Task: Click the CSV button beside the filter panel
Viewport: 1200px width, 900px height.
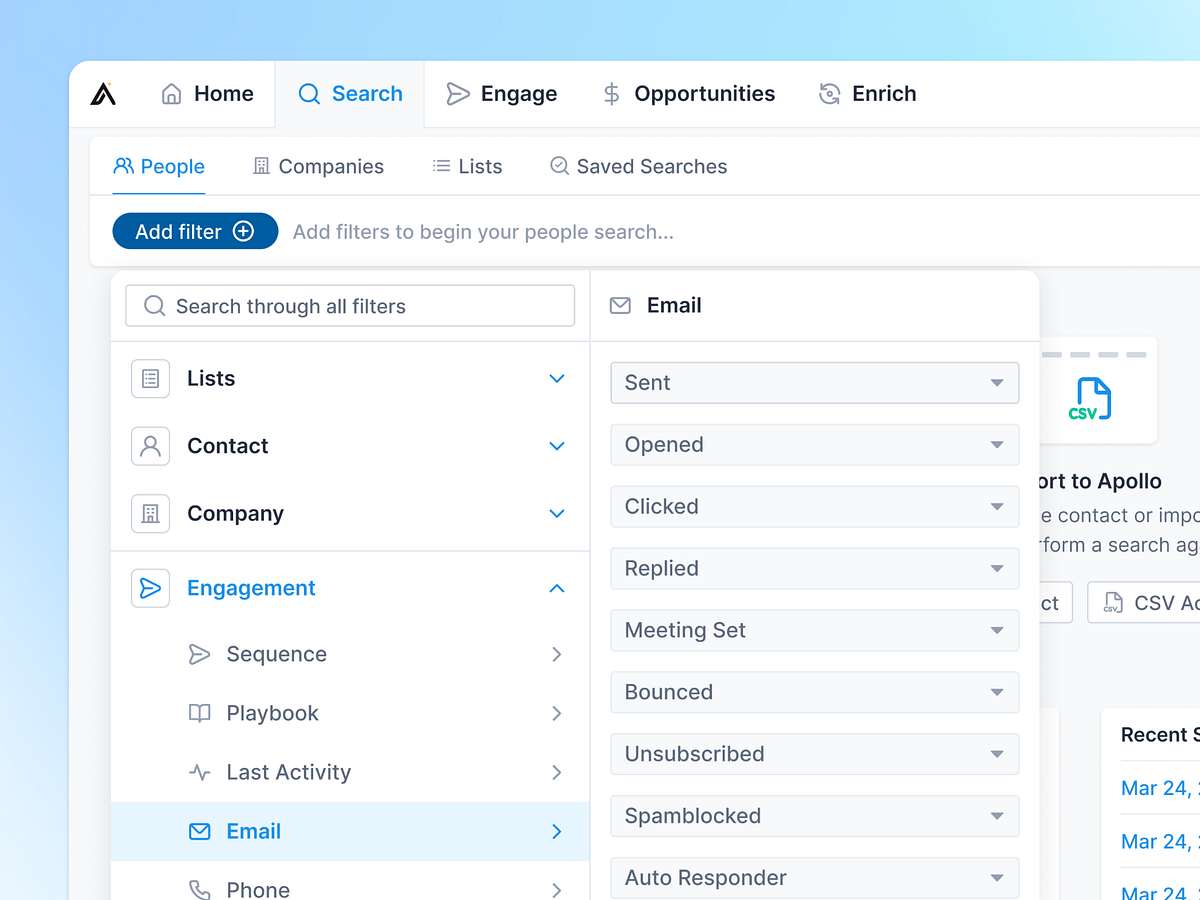Action: click(x=1144, y=603)
